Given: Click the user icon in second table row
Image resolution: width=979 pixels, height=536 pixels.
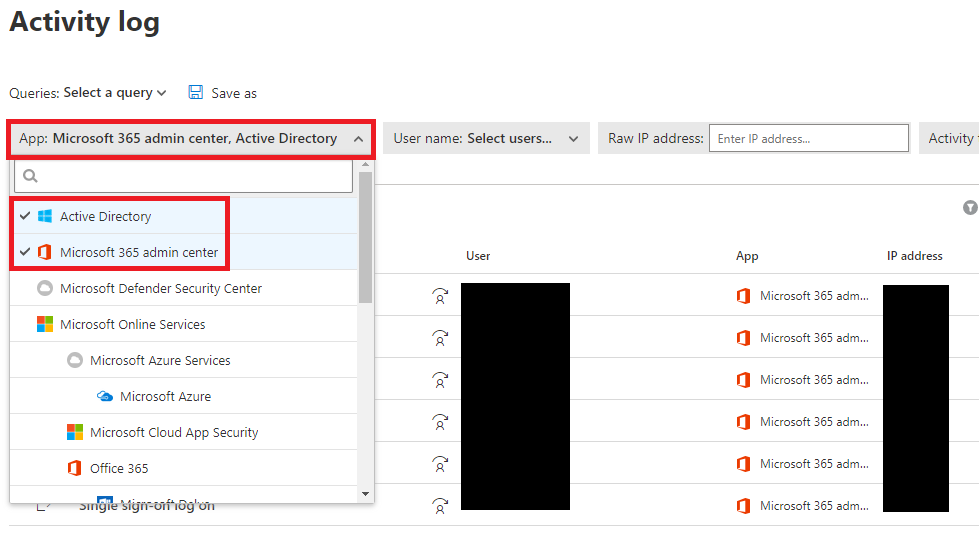Looking at the screenshot, I should 440,338.
